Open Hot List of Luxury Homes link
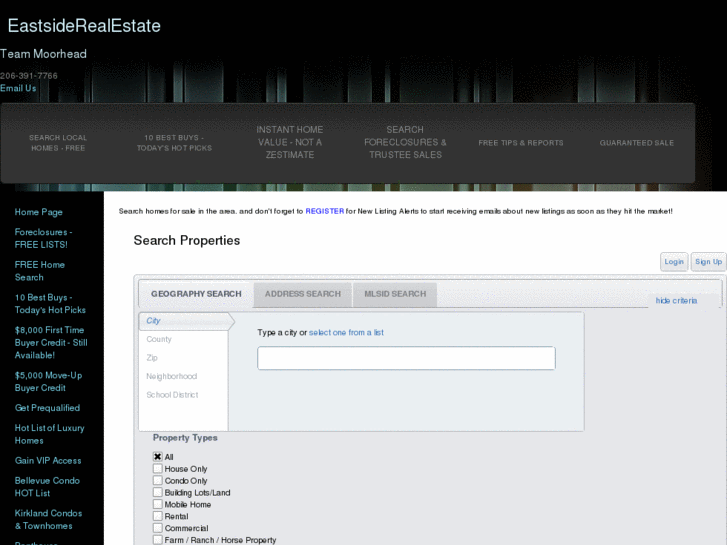Viewport: 727px width, 545px height. pos(50,434)
